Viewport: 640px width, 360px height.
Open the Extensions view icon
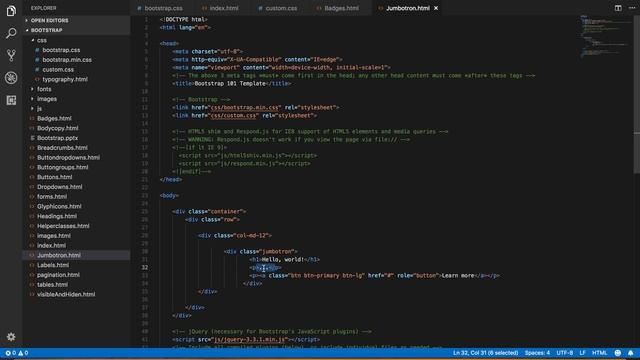coord(11,100)
